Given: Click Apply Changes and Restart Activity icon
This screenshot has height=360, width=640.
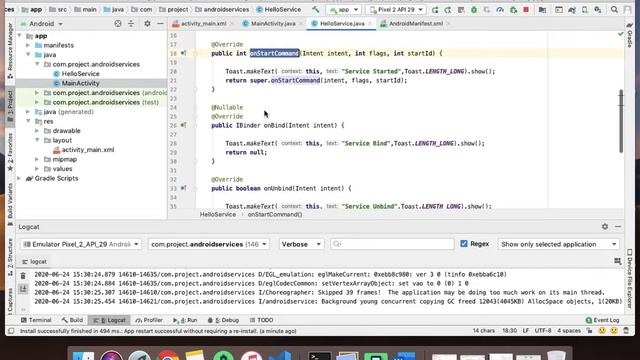Looking at the screenshot, I should 448,9.
